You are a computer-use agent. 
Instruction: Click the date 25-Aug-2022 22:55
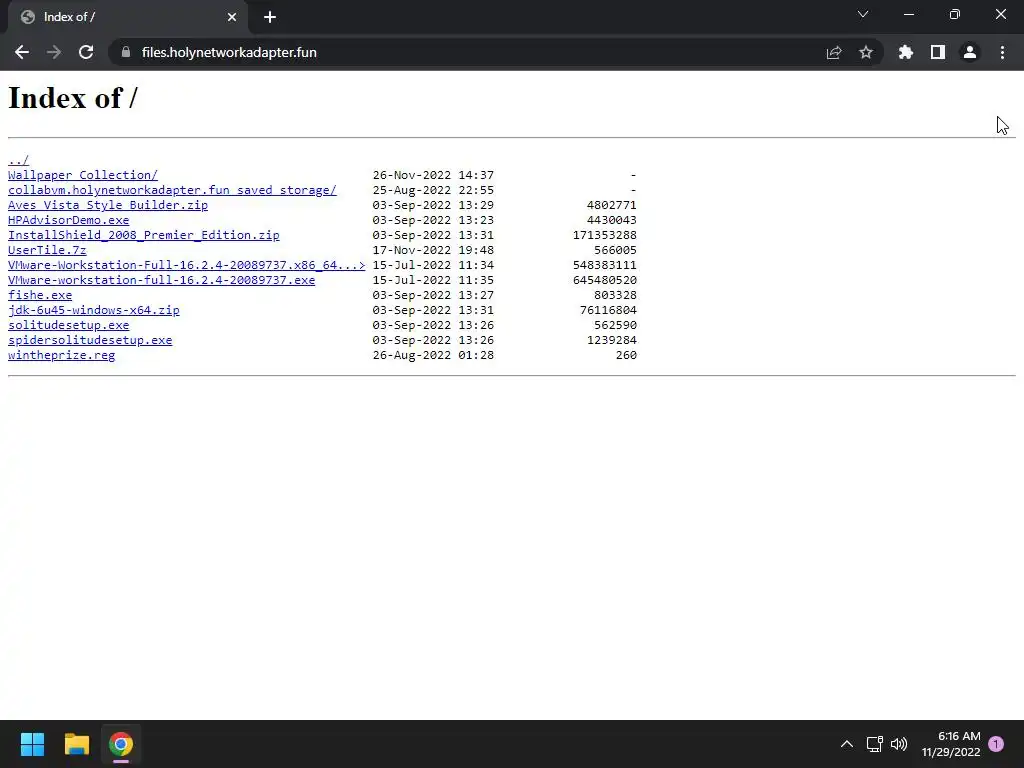point(433,190)
